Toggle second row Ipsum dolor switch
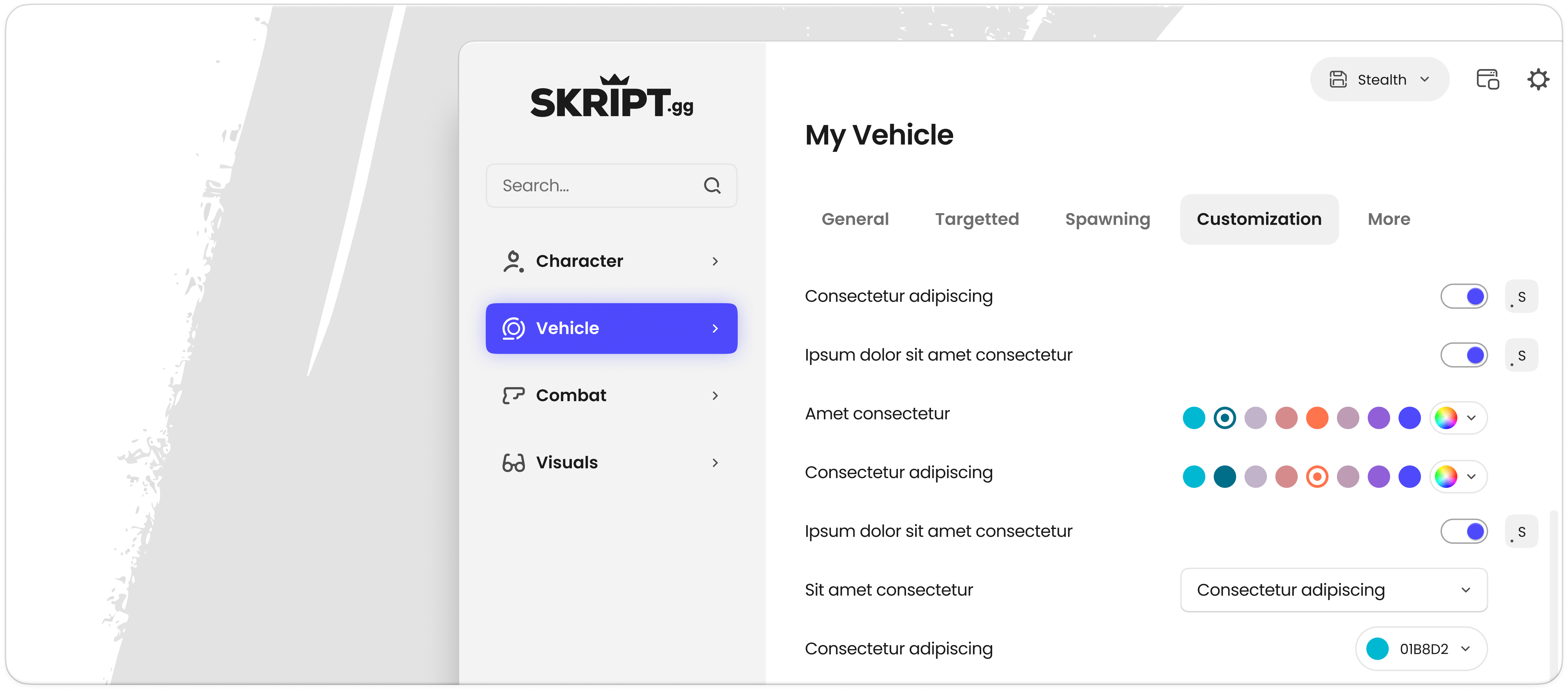This screenshot has height=691, width=1568. click(1464, 355)
